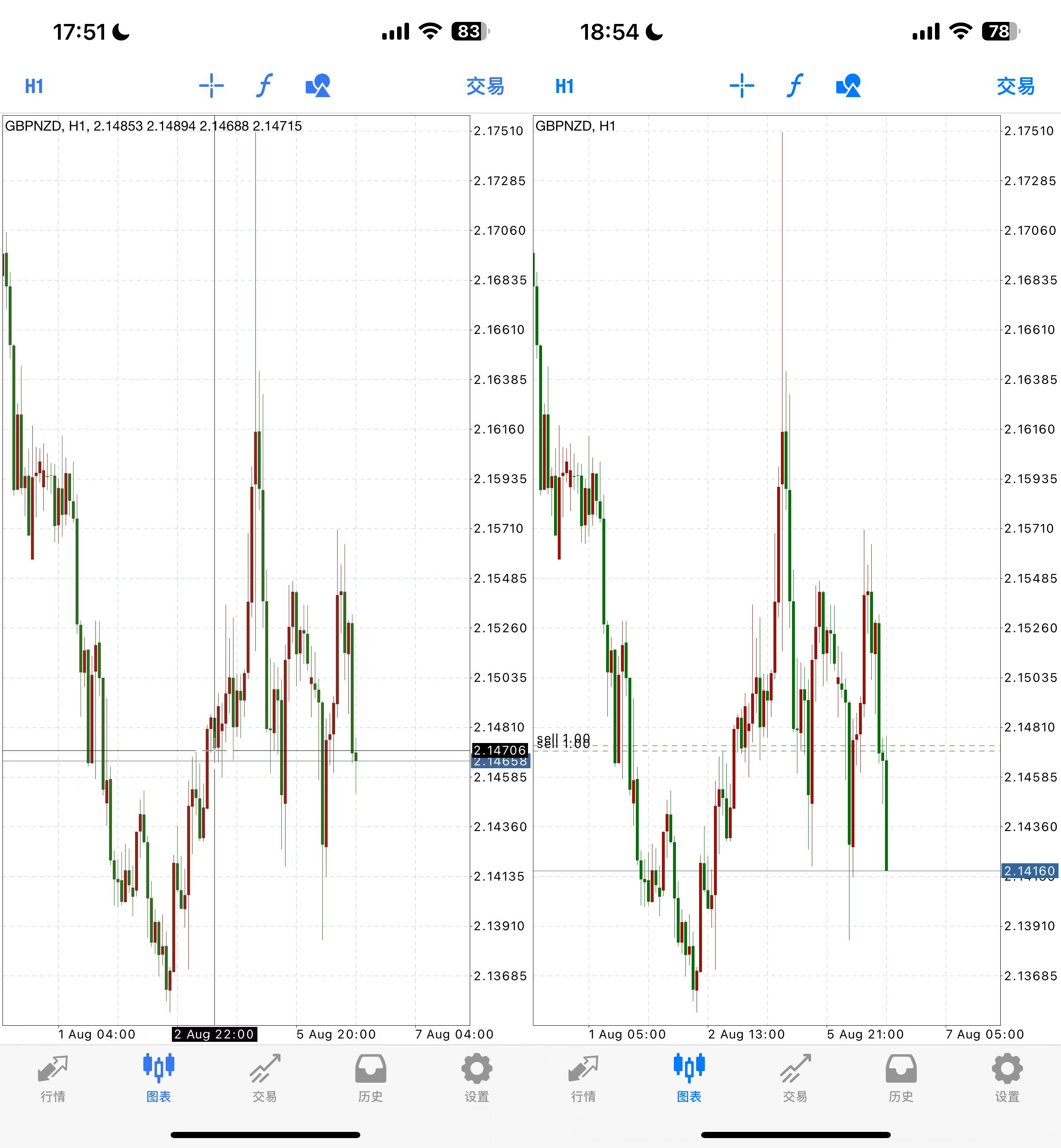Open 设置 settings tab in left screen
Screen dimensions: 1061x1148
(x=476, y=1078)
